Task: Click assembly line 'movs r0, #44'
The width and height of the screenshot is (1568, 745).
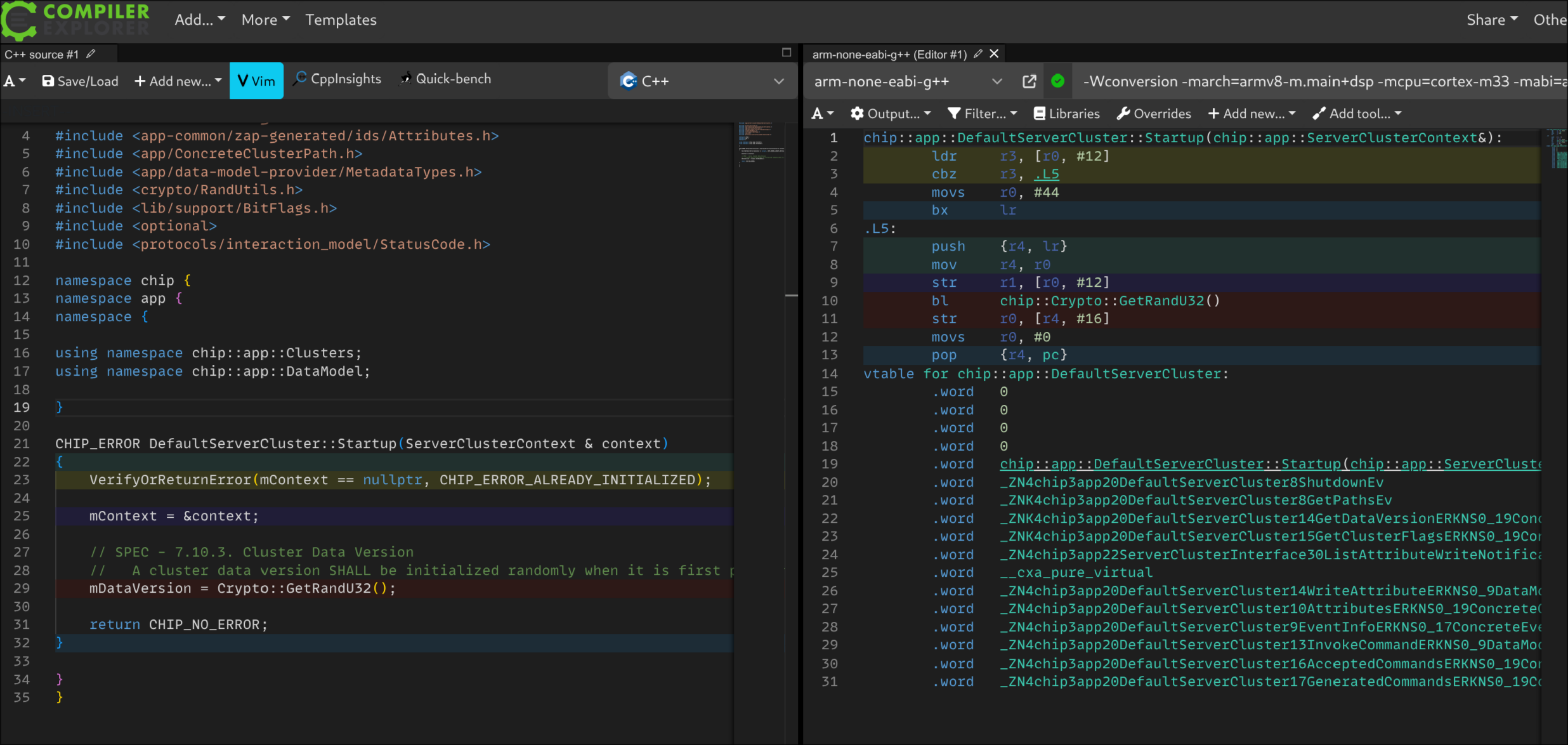Action: 995,192
